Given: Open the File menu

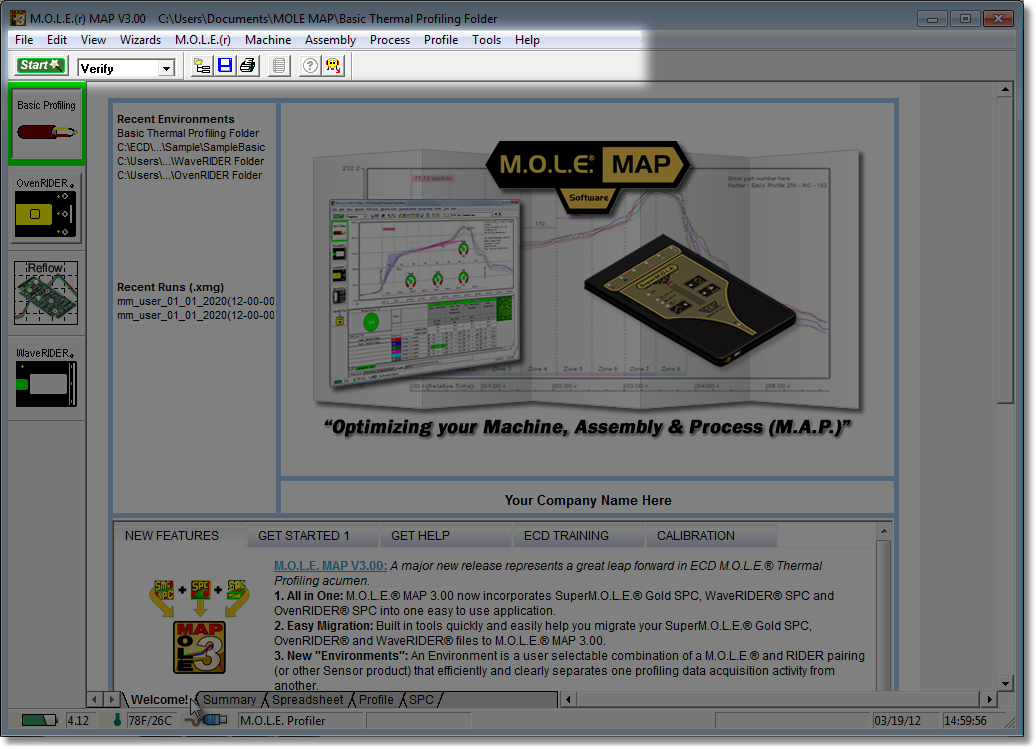Looking at the screenshot, I should (x=24, y=40).
